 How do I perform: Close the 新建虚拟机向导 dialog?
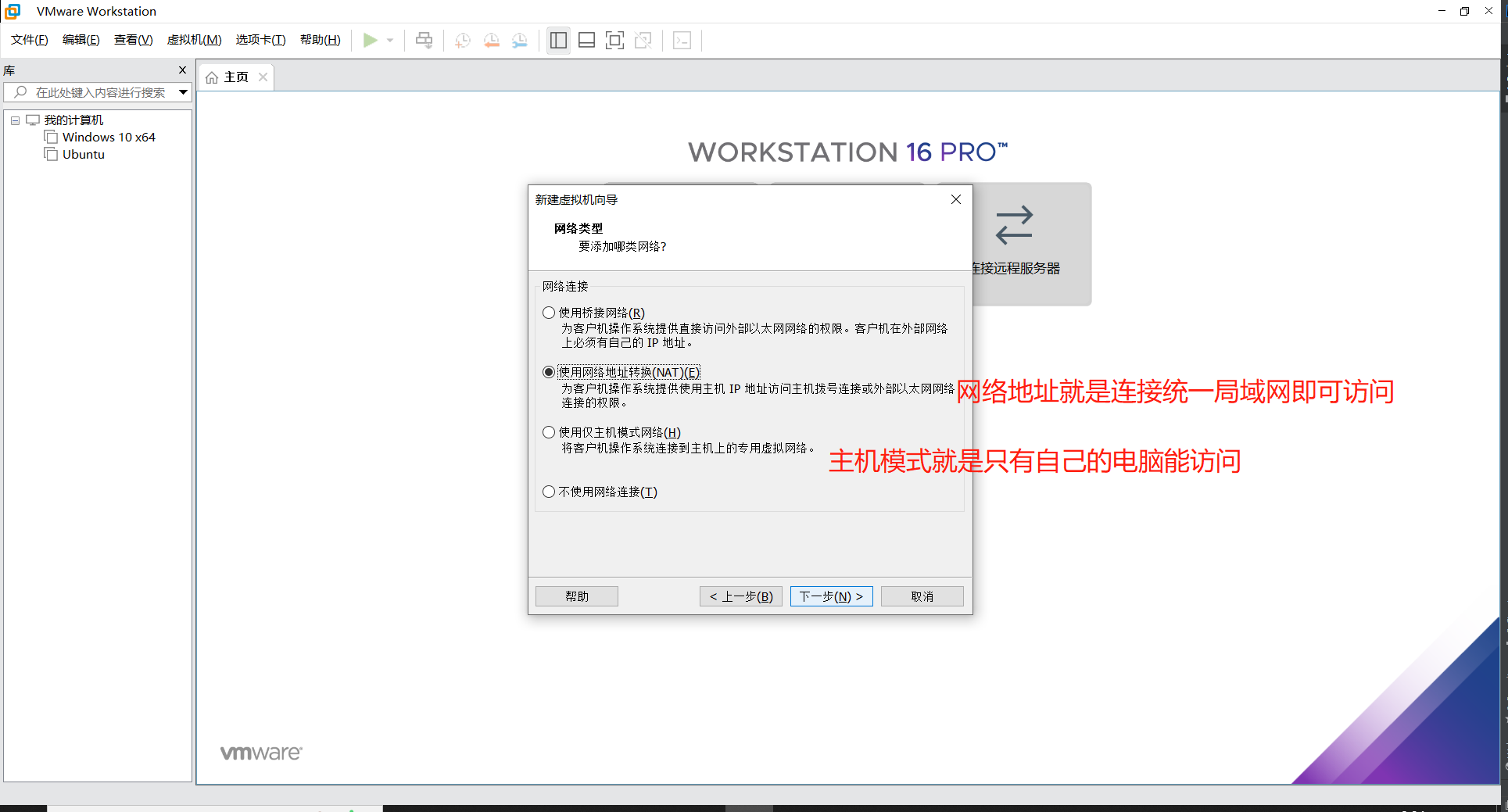point(955,199)
